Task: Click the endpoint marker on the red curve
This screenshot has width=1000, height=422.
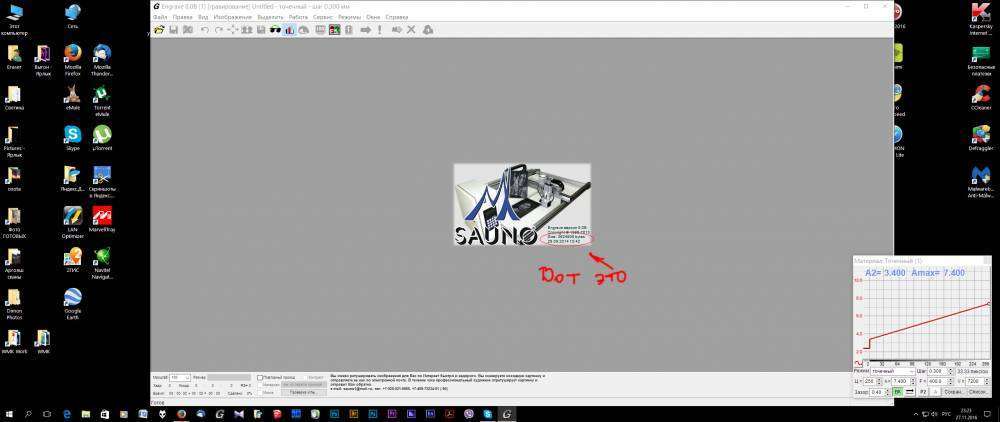Action: (988, 303)
